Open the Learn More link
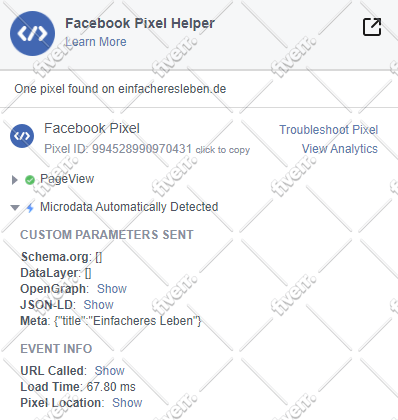 [x=96, y=42]
